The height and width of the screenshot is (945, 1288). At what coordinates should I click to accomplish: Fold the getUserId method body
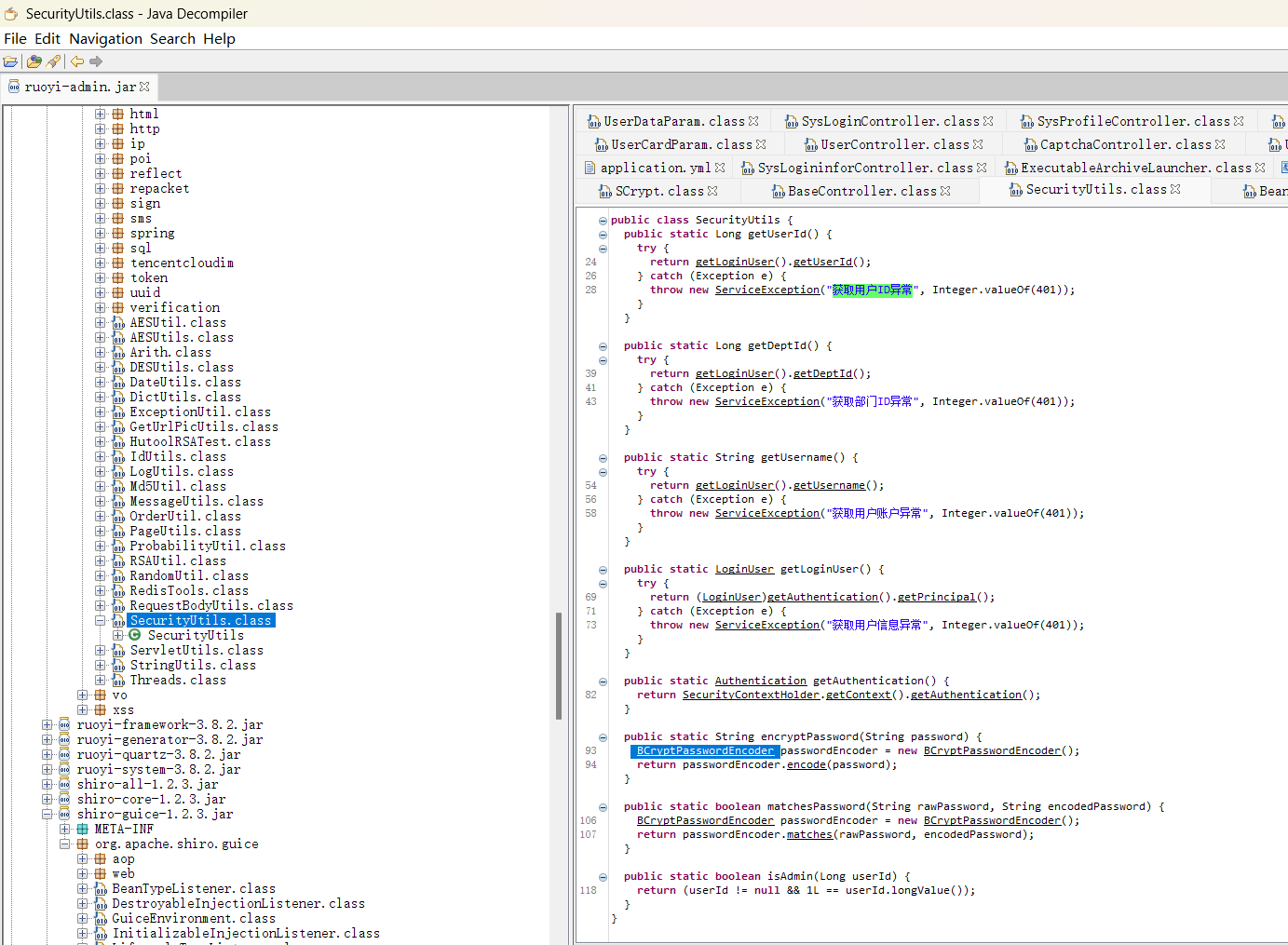603,235
